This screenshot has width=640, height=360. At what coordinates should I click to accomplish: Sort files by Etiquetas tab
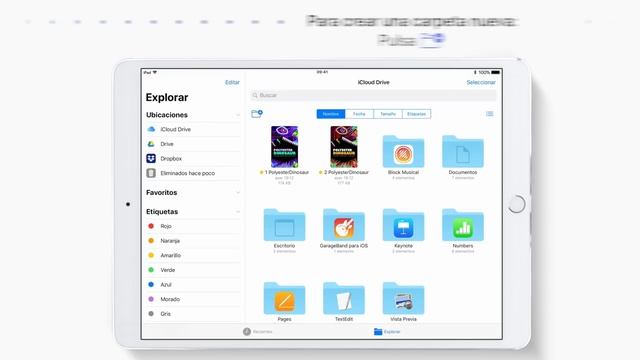click(x=416, y=114)
